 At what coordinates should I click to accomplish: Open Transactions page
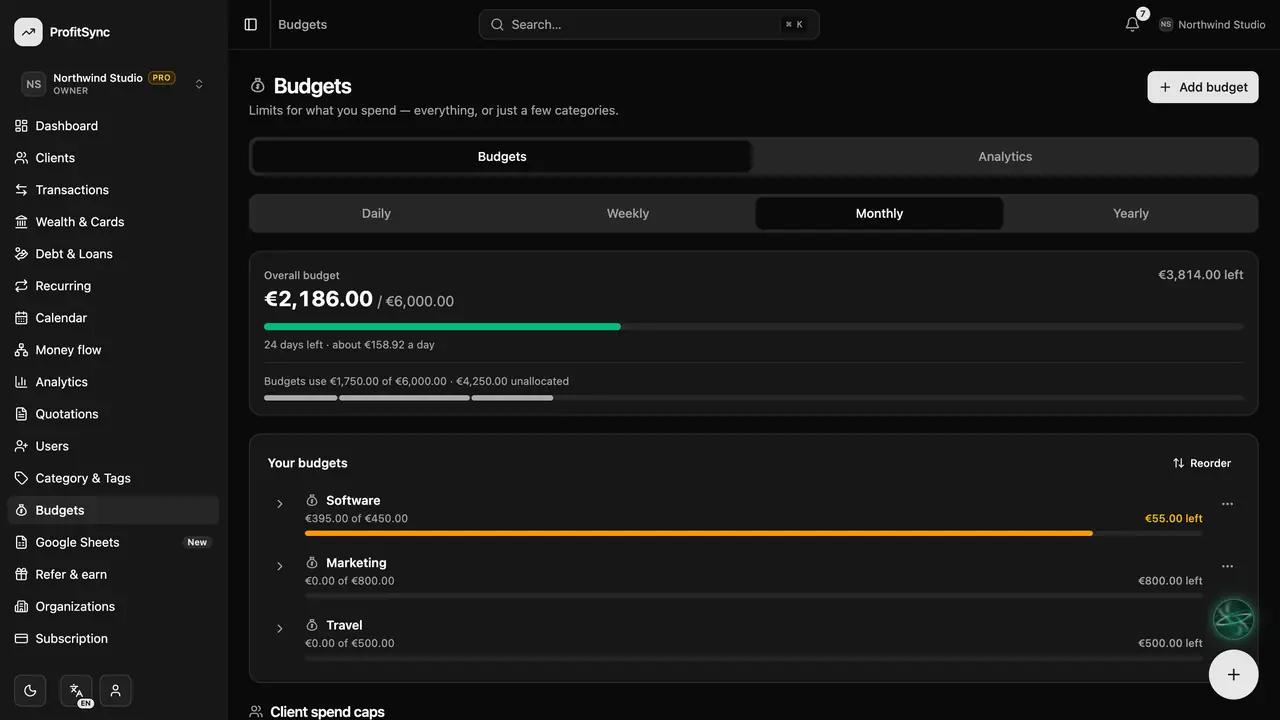[x=113, y=190]
